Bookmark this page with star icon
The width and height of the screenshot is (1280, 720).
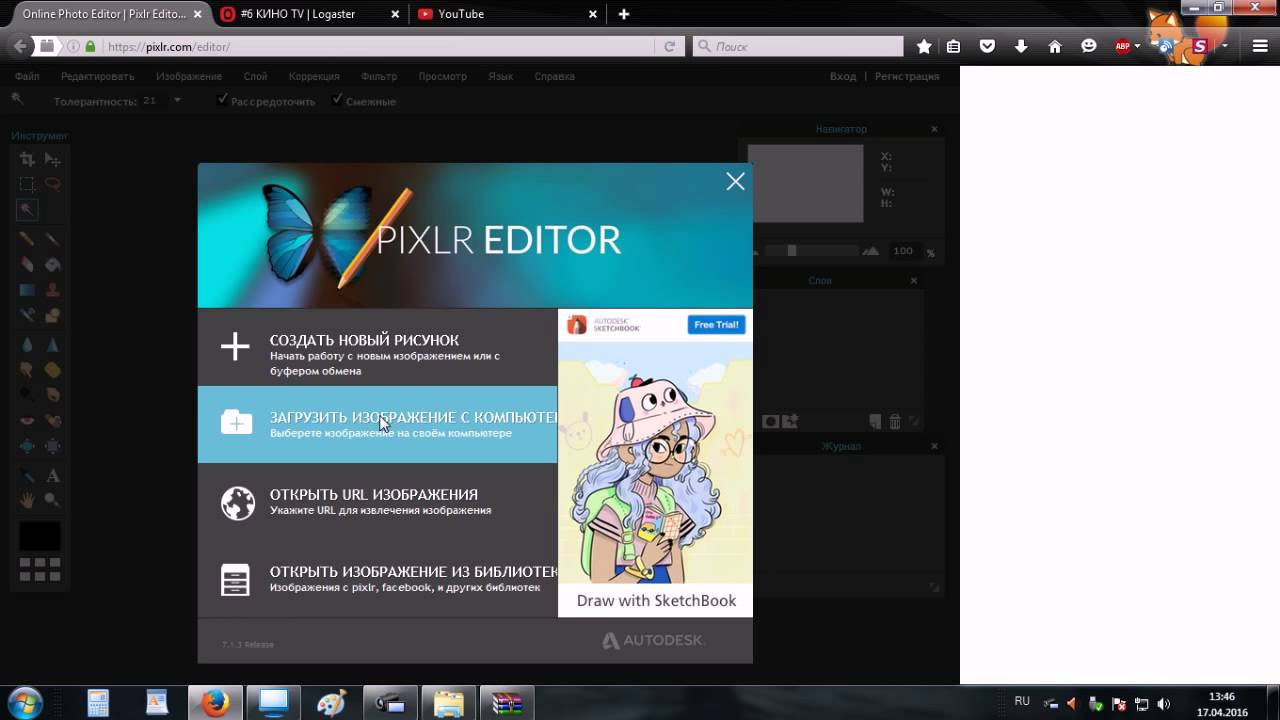tap(924, 46)
